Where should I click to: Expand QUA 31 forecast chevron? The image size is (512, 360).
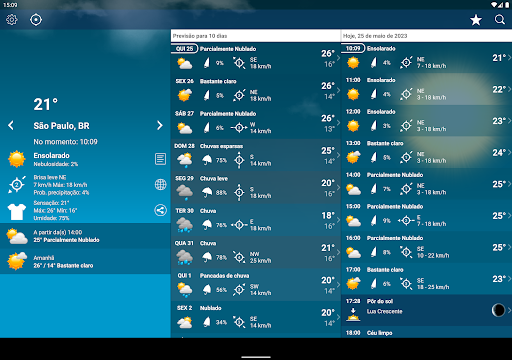pyautogui.click(x=338, y=252)
